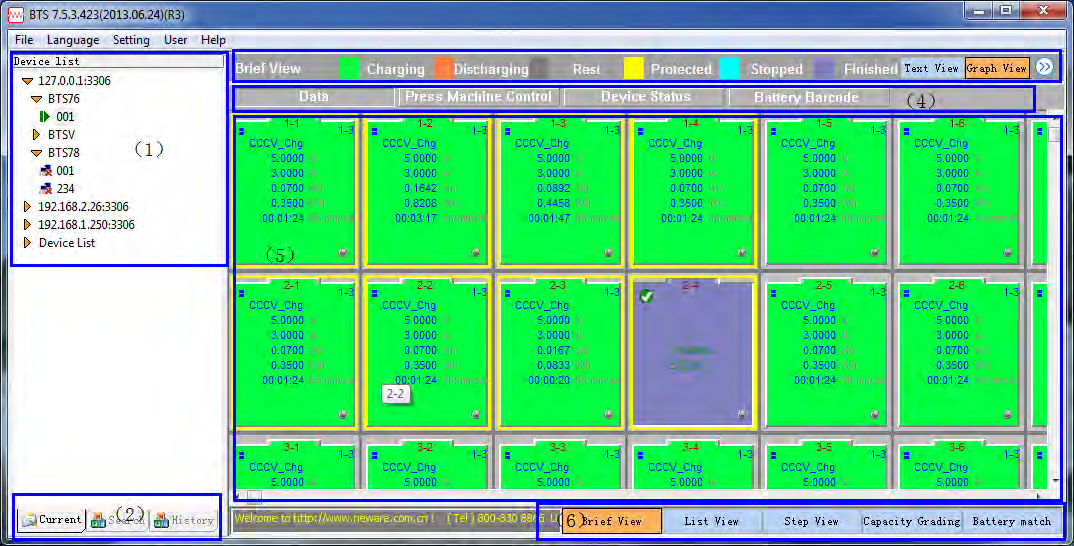
Task: Click the gray status dot in channel 1-1
Action: tap(342, 253)
